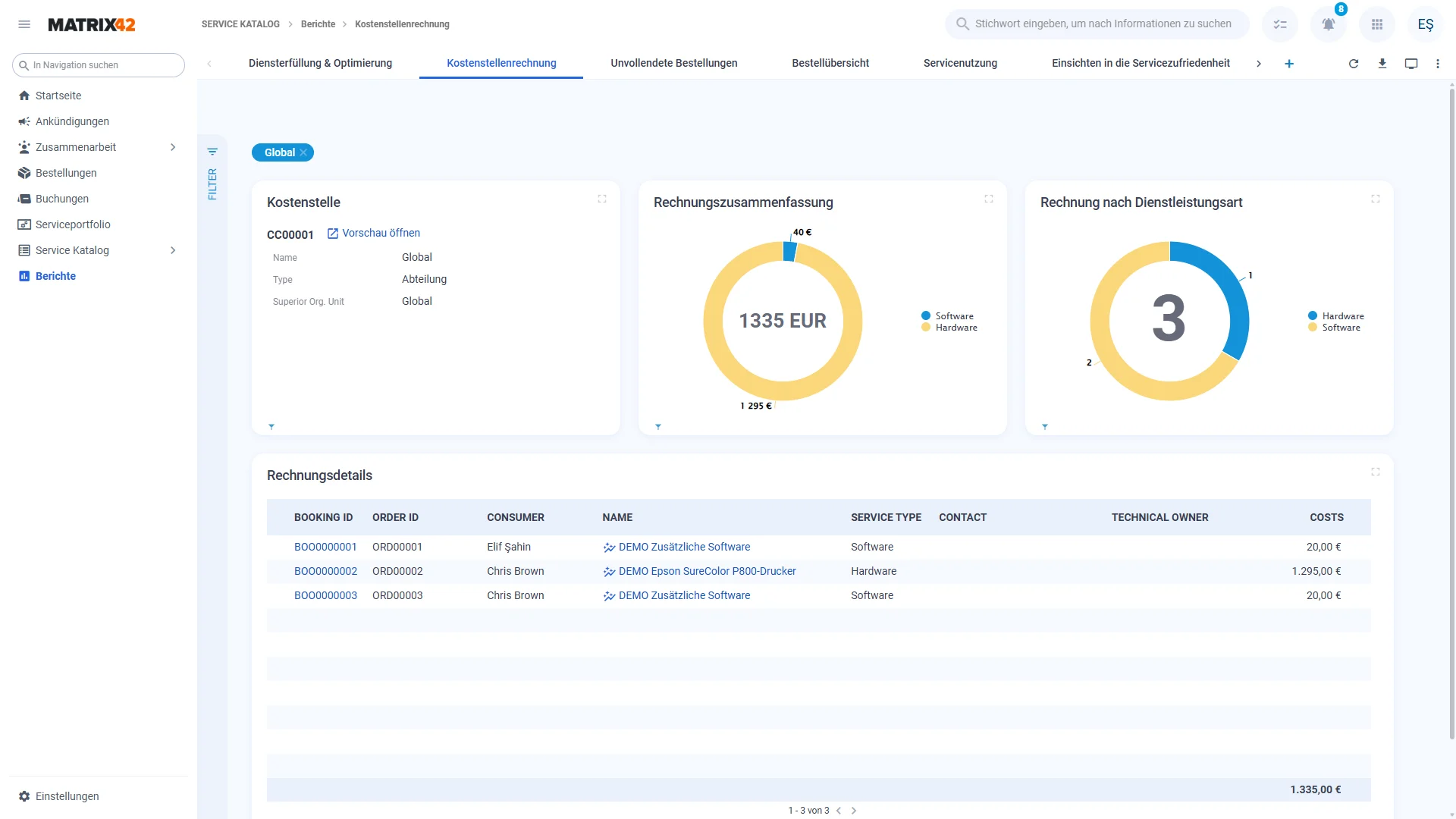Go to previous page of Rechnungsdetails
This screenshot has width=1456, height=819.
click(x=839, y=811)
